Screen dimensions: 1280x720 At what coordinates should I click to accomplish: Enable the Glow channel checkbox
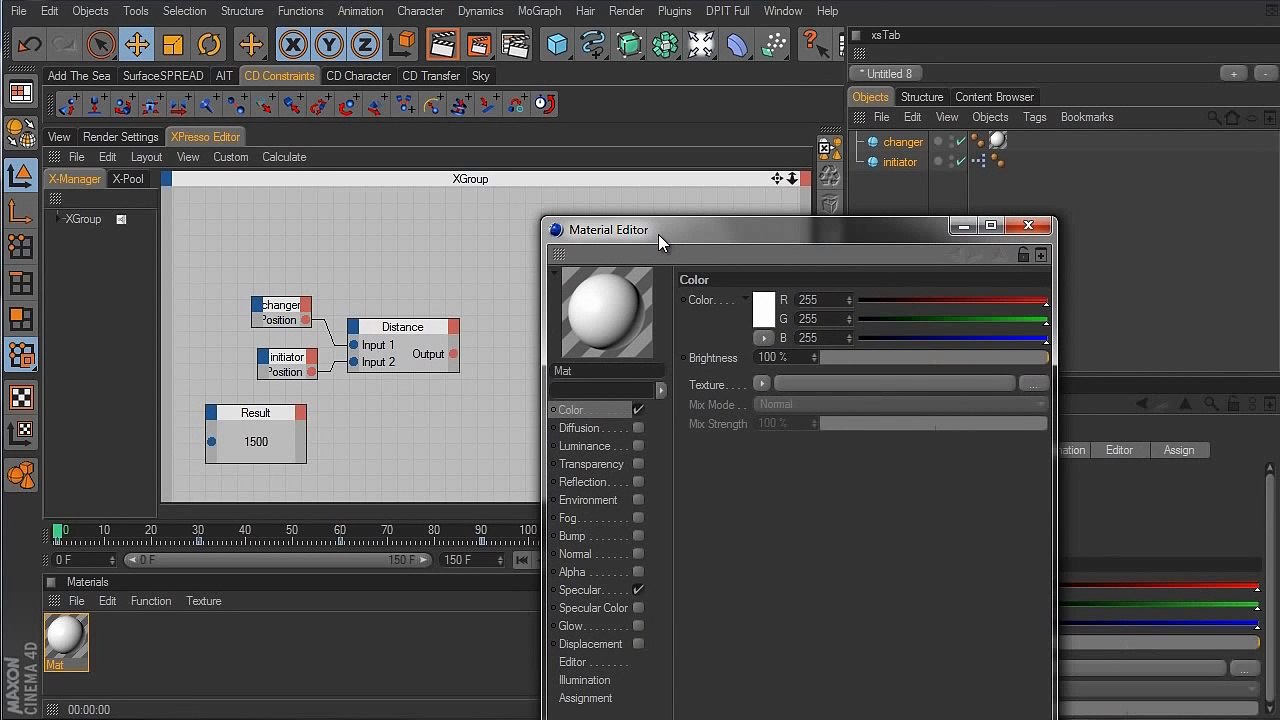(638, 626)
